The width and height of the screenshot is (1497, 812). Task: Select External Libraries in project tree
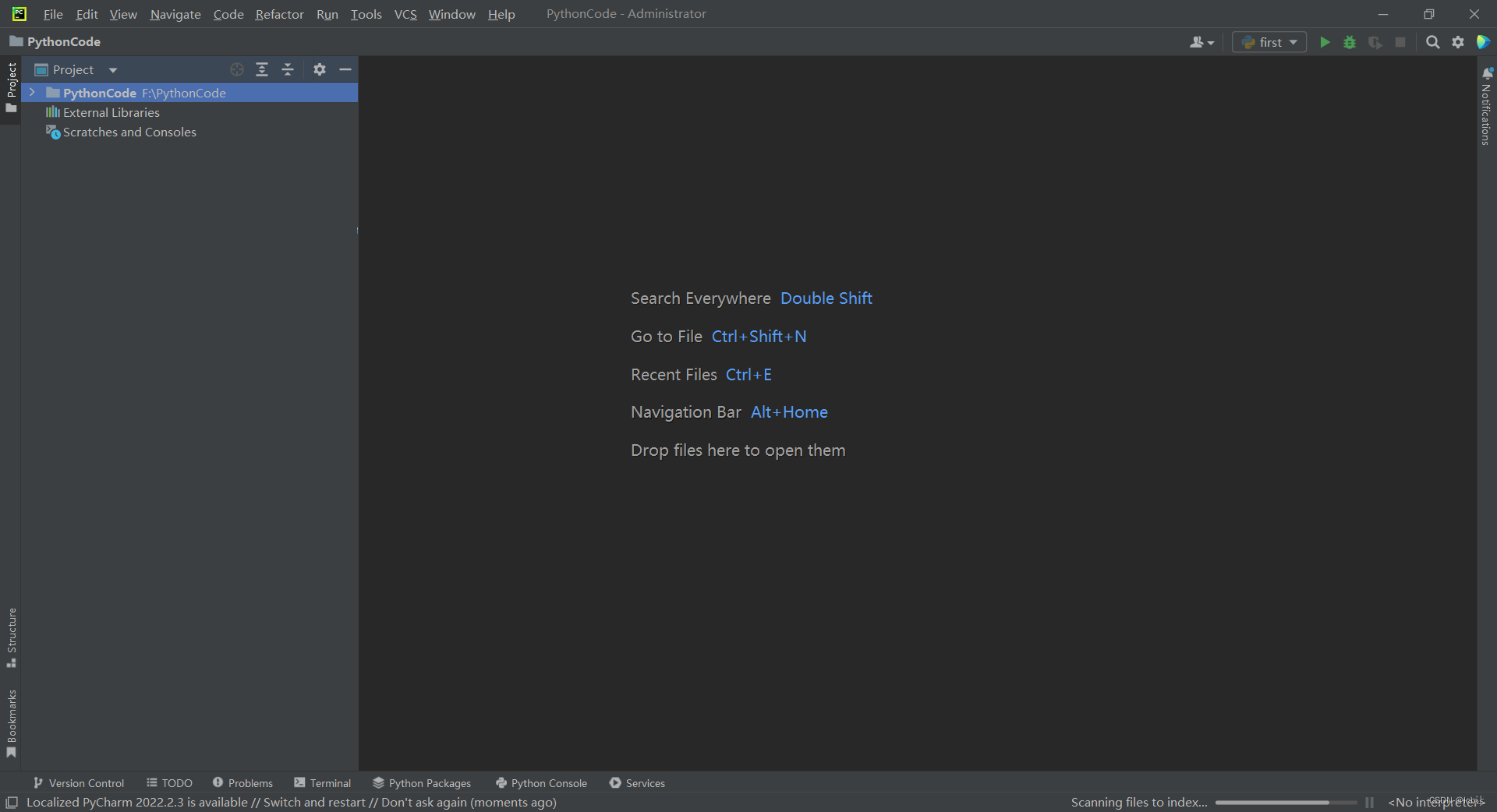[103, 112]
